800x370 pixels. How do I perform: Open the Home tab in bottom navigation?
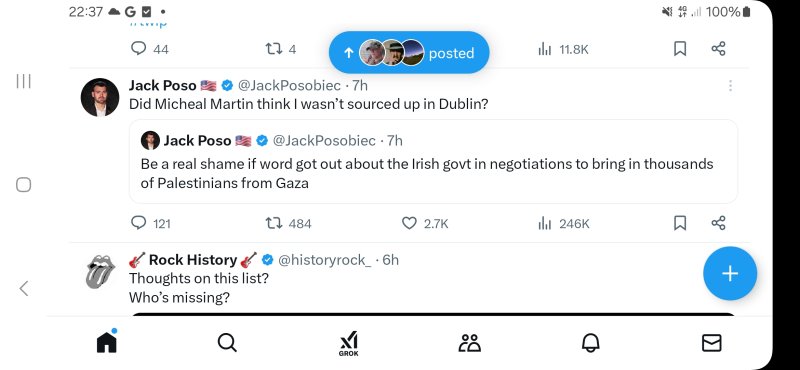107,342
